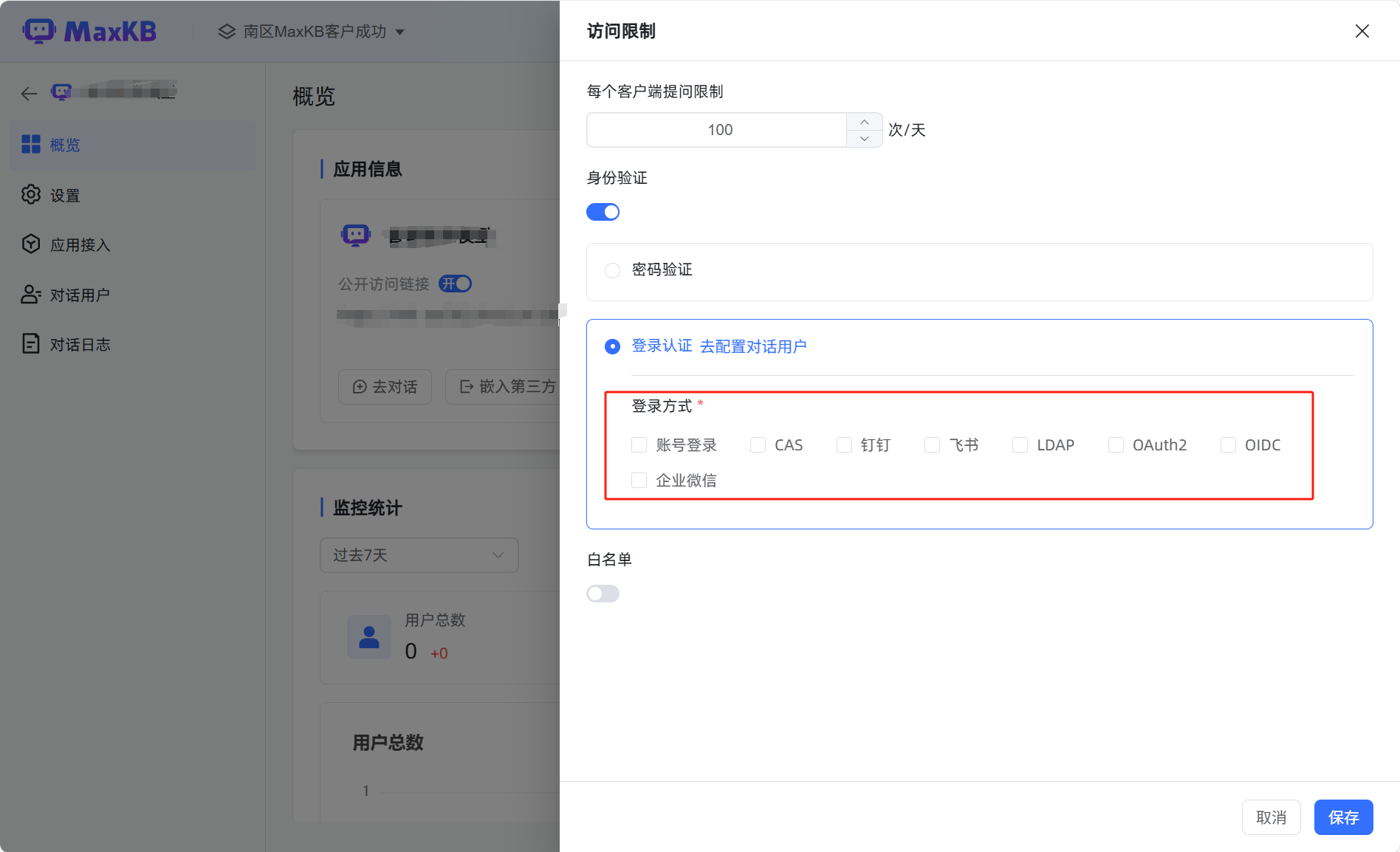Viewport: 1400px width, 852px height.
Task: Close the 访问限制 panel with X
Action: [1362, 31]
